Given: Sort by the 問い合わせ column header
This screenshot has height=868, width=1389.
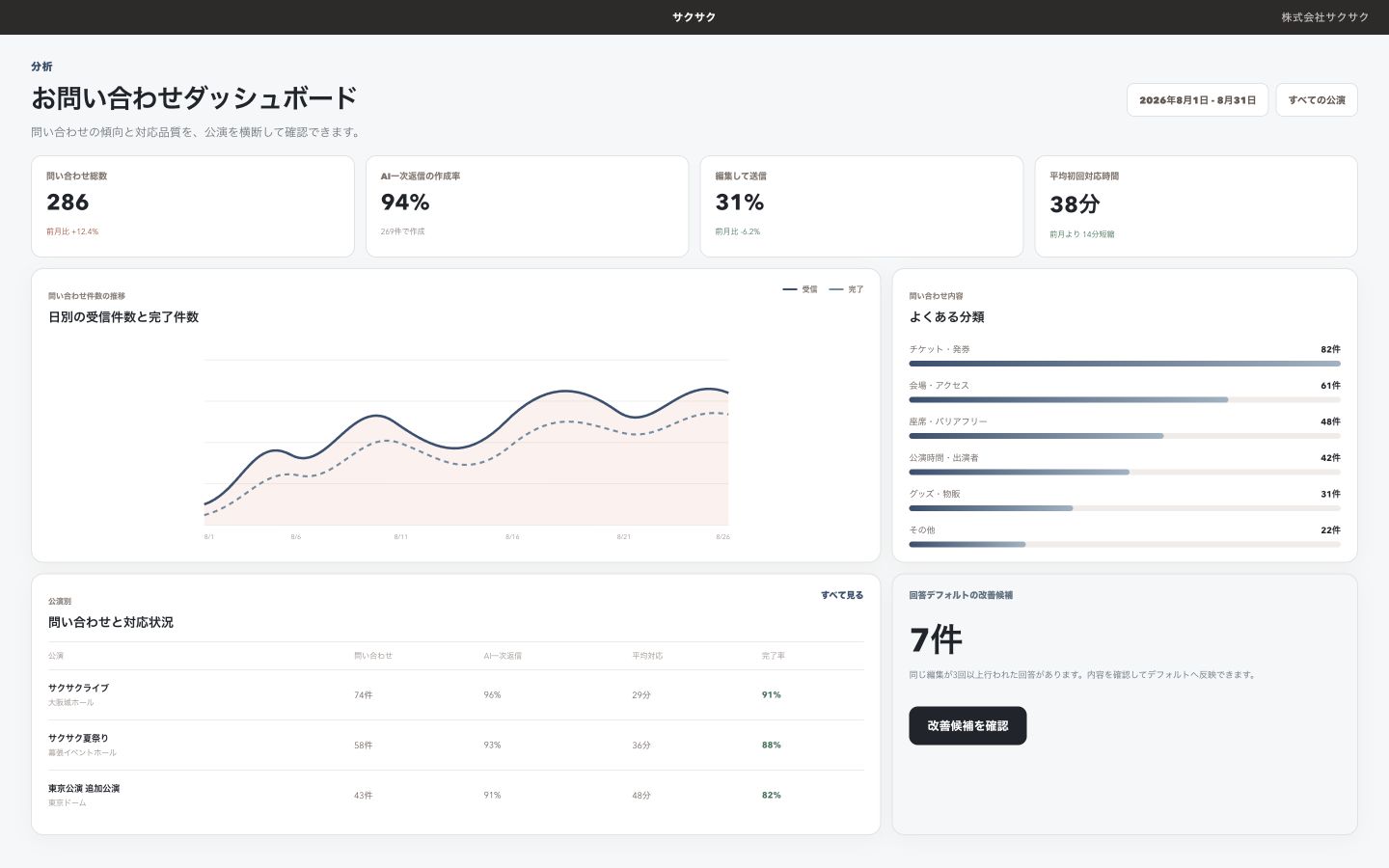Looking at the screenshot, I should tap(373, 656).
